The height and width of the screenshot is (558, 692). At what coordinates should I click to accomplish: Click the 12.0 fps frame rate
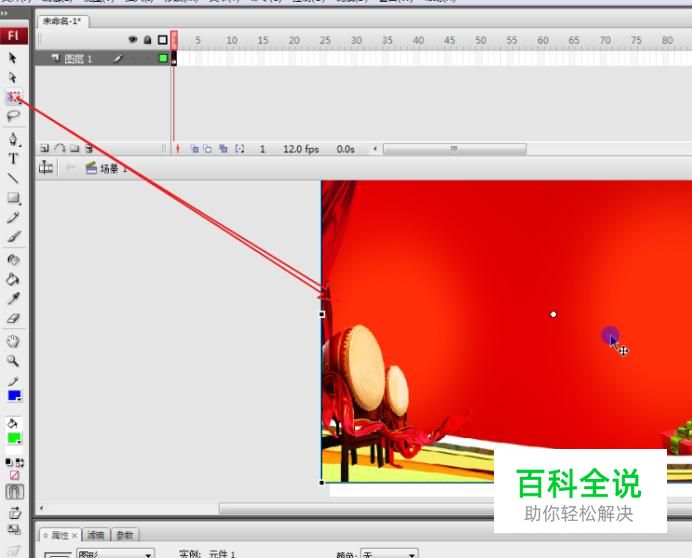[x=301, y=149]
